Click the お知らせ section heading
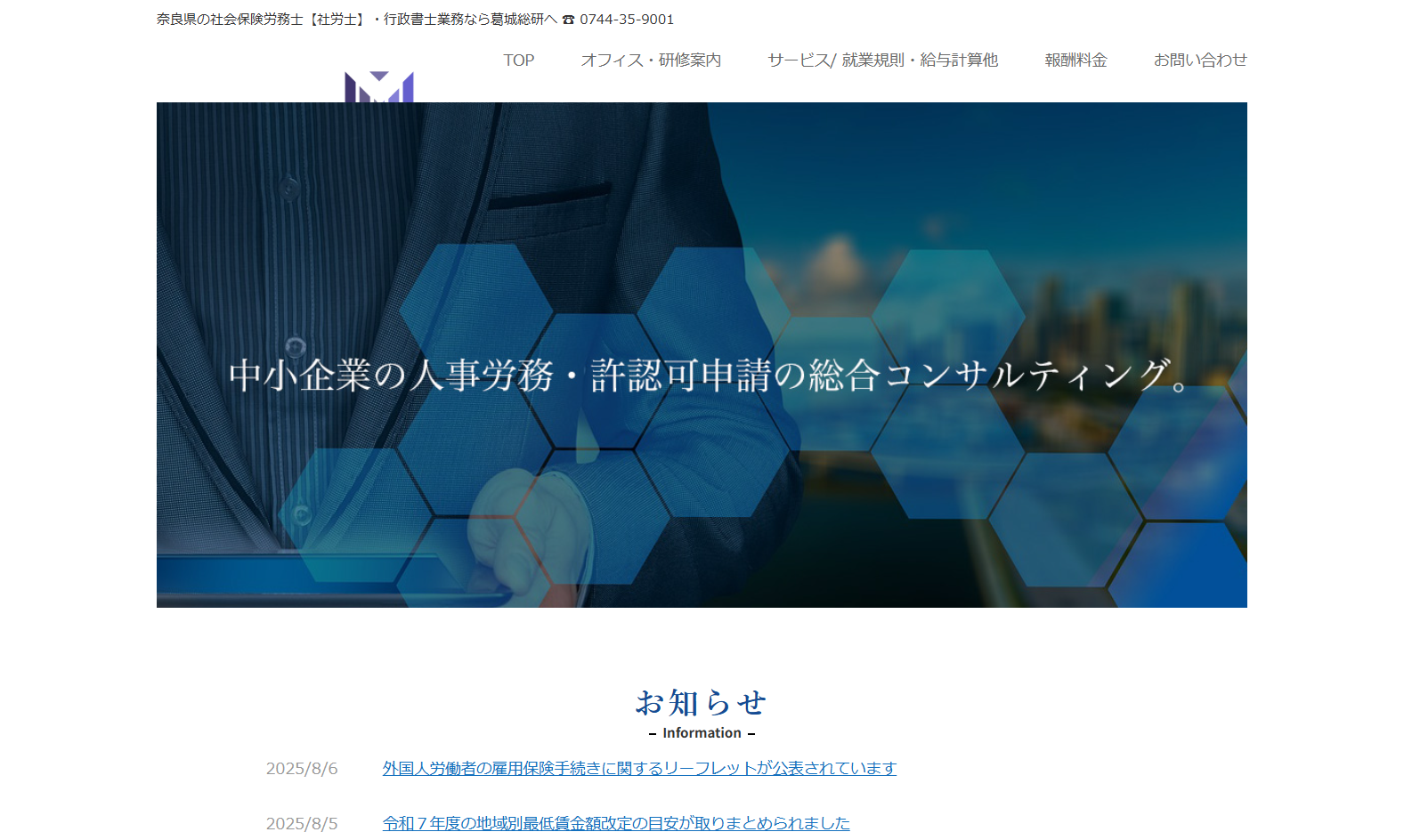 tap(702, 703)
